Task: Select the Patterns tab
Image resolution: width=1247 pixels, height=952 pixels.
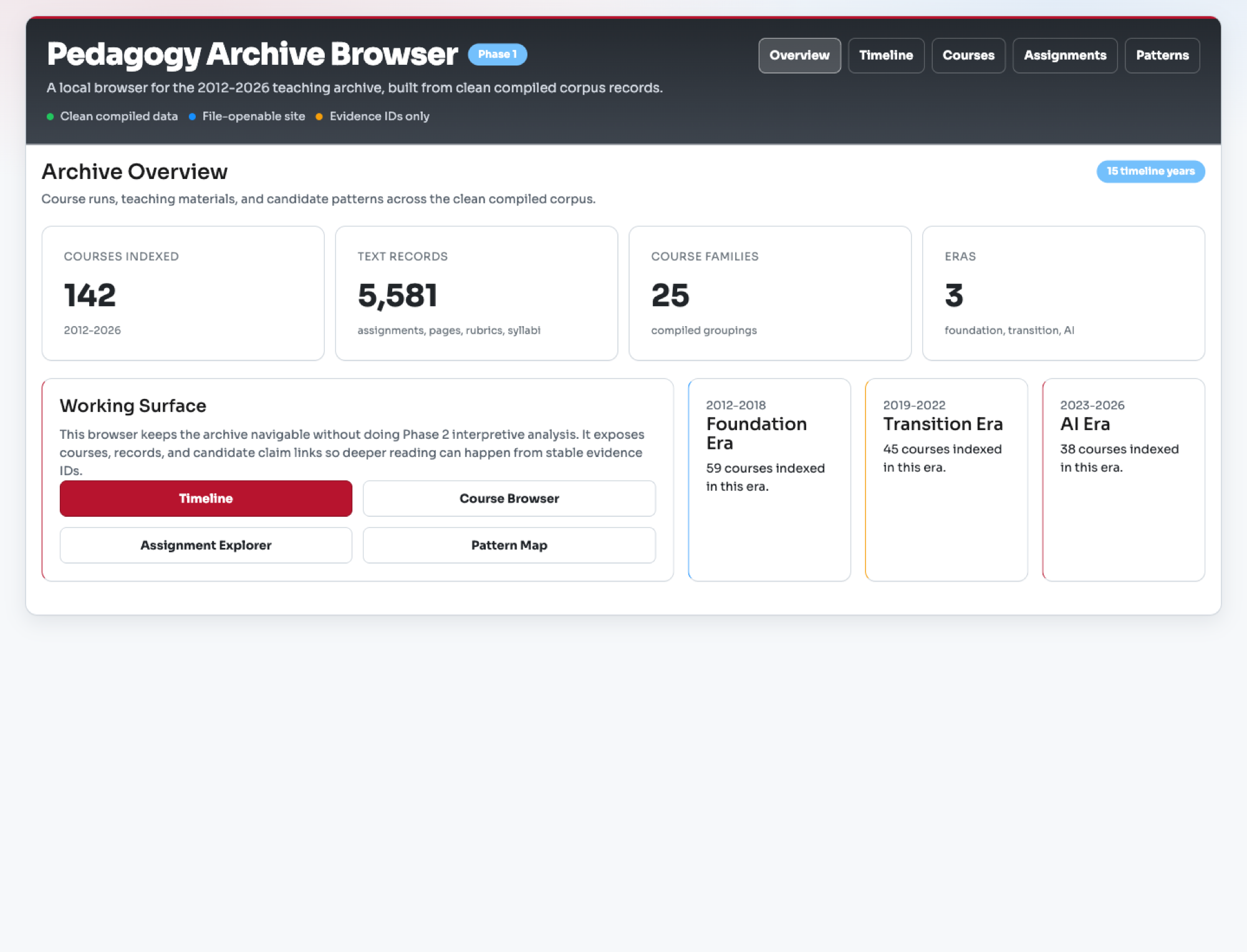Action: [1162, 55]
